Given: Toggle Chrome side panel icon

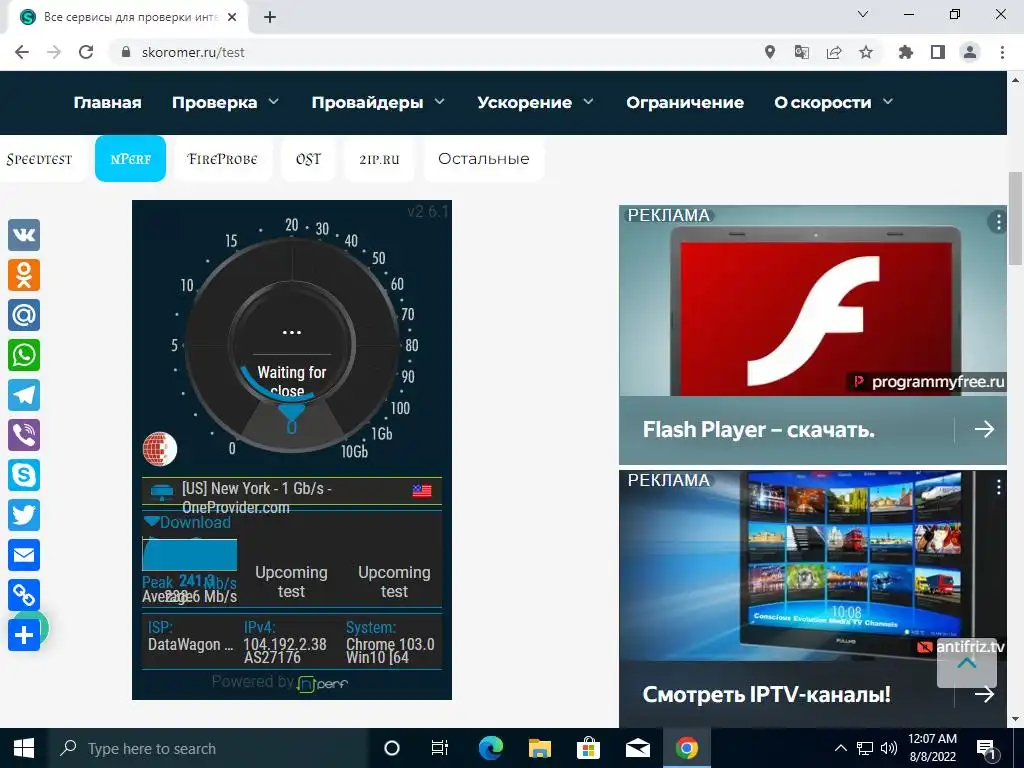Looking at the screenshot, I should (x=938, y=52).
